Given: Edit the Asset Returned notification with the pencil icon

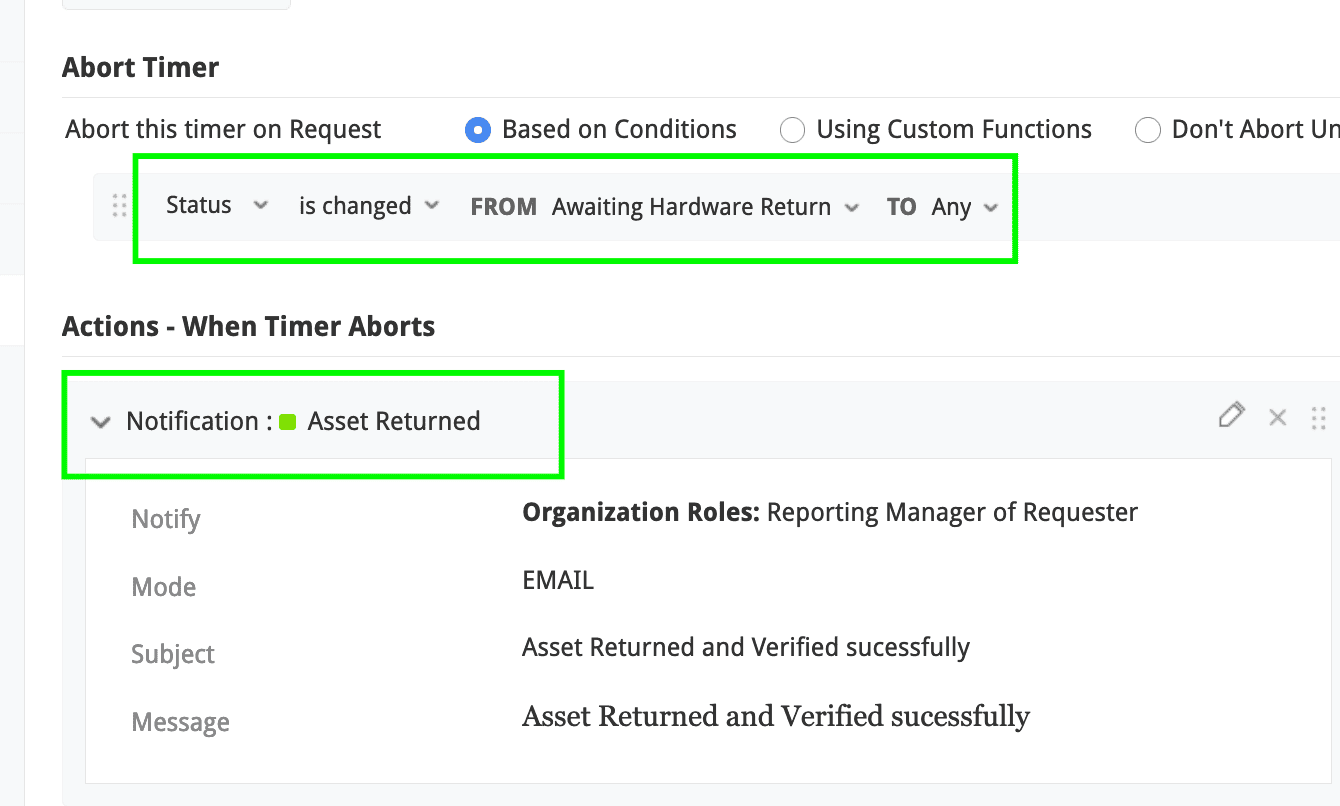Looking at the screenshot, I should tap(1232, 415).
